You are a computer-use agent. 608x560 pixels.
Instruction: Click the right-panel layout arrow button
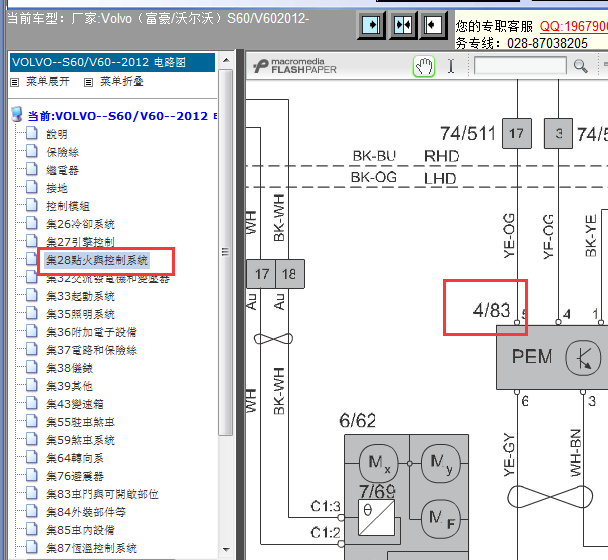(x=434, y=25)
